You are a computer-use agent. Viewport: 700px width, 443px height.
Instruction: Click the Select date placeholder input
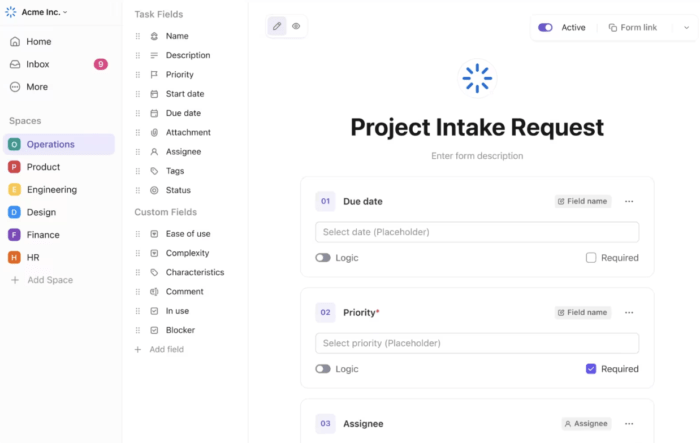click(477, 232)
